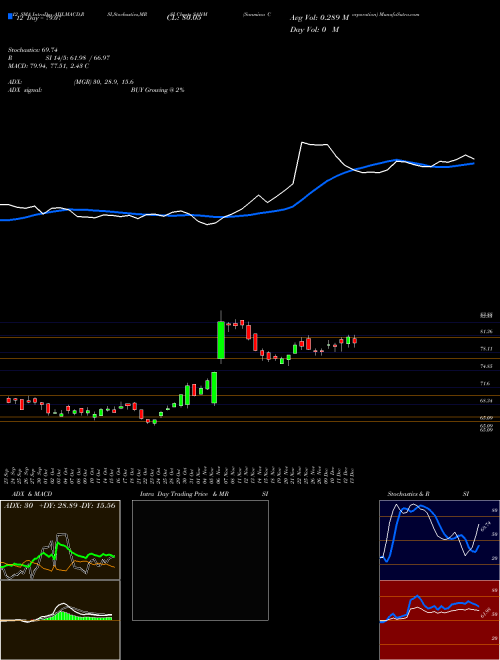This screenshot has height=660, width=500.
Task: Click the 'BUY Growing @ 2%' signal text
Action: click(157, 90)
